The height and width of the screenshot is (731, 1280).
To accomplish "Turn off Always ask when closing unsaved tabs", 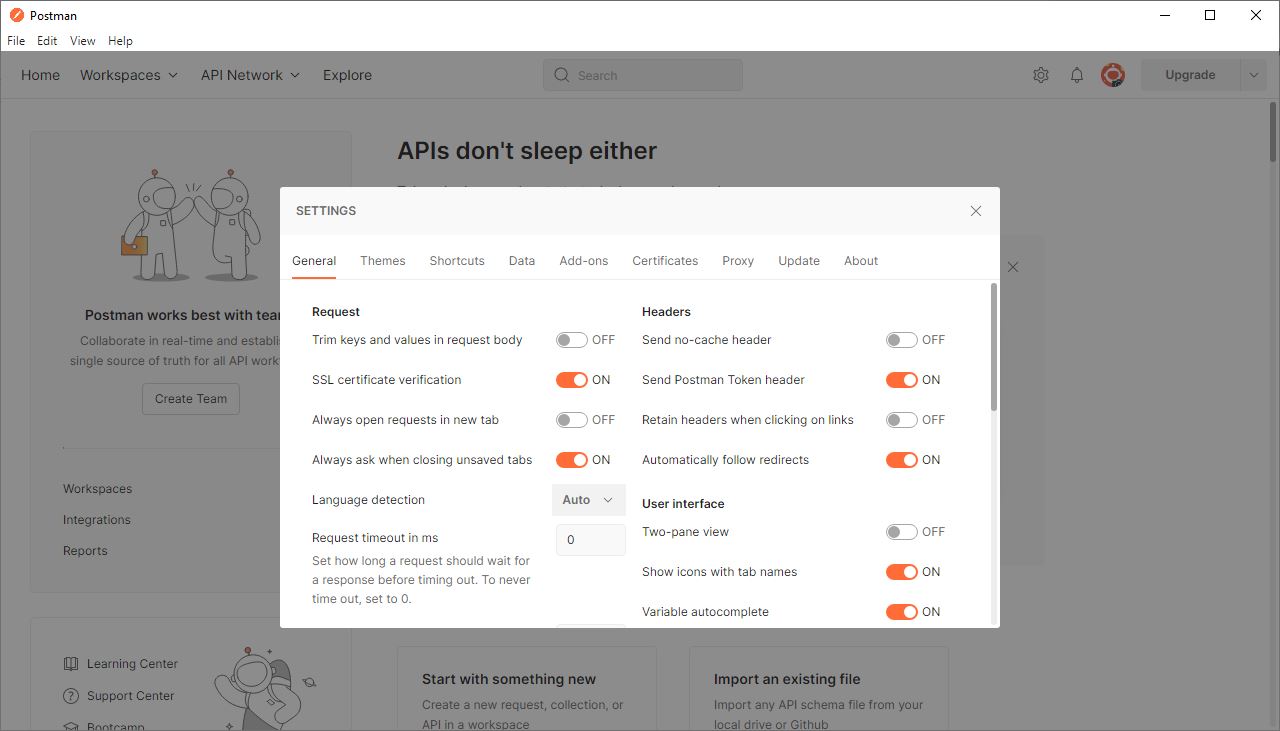I will point(572,460).
